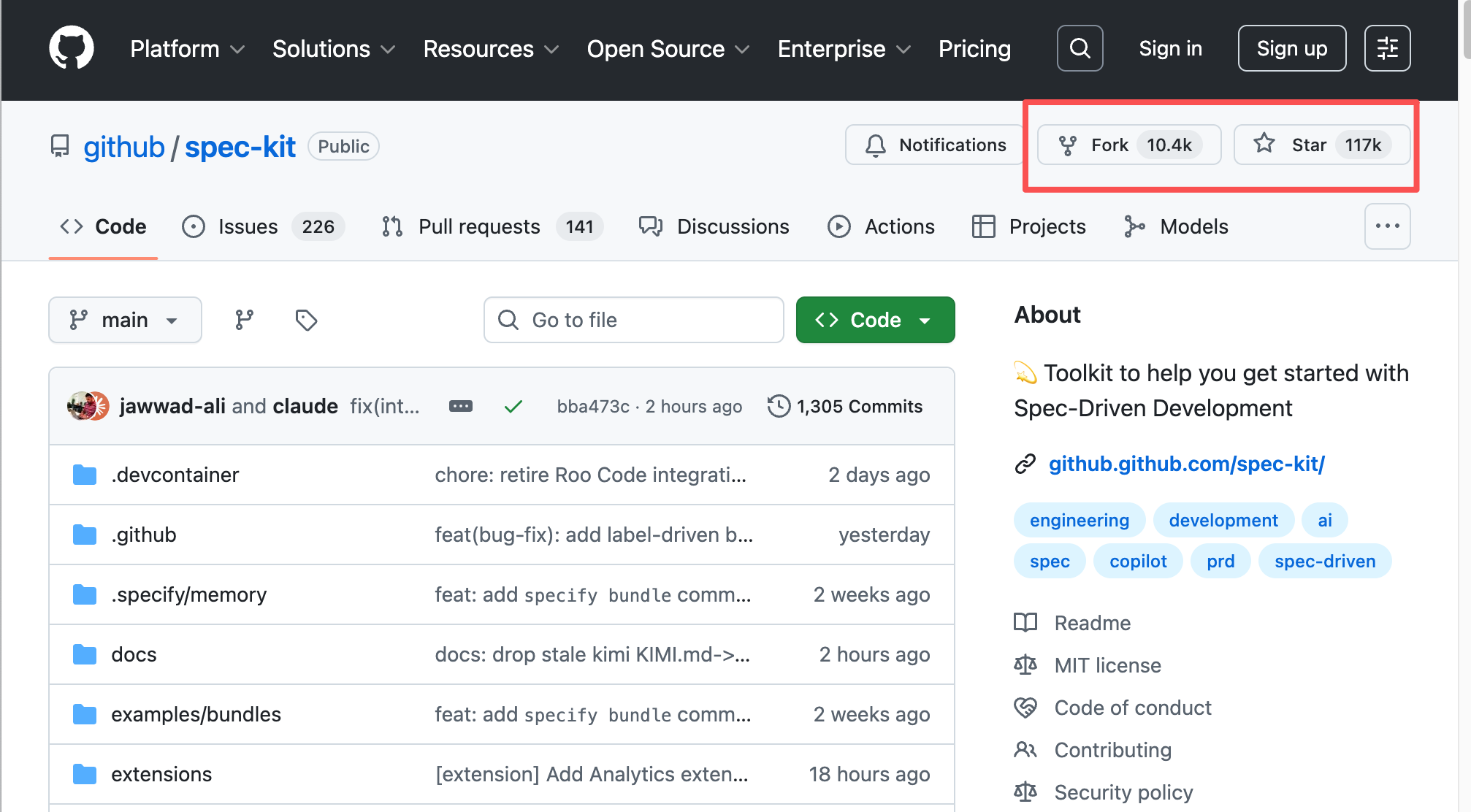
Task: Open commit '[extension] Add Analytics exten...'
Action: point(592,774)
